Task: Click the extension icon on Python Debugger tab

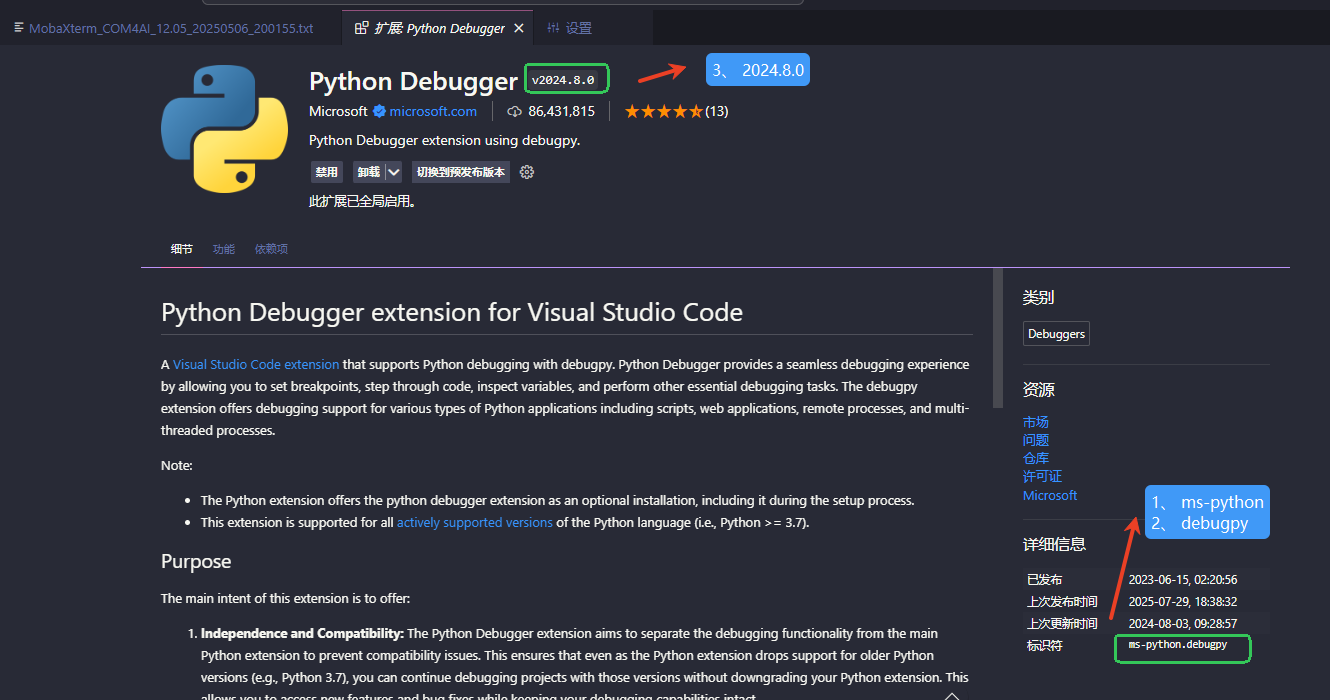Action: pos(362,28)
